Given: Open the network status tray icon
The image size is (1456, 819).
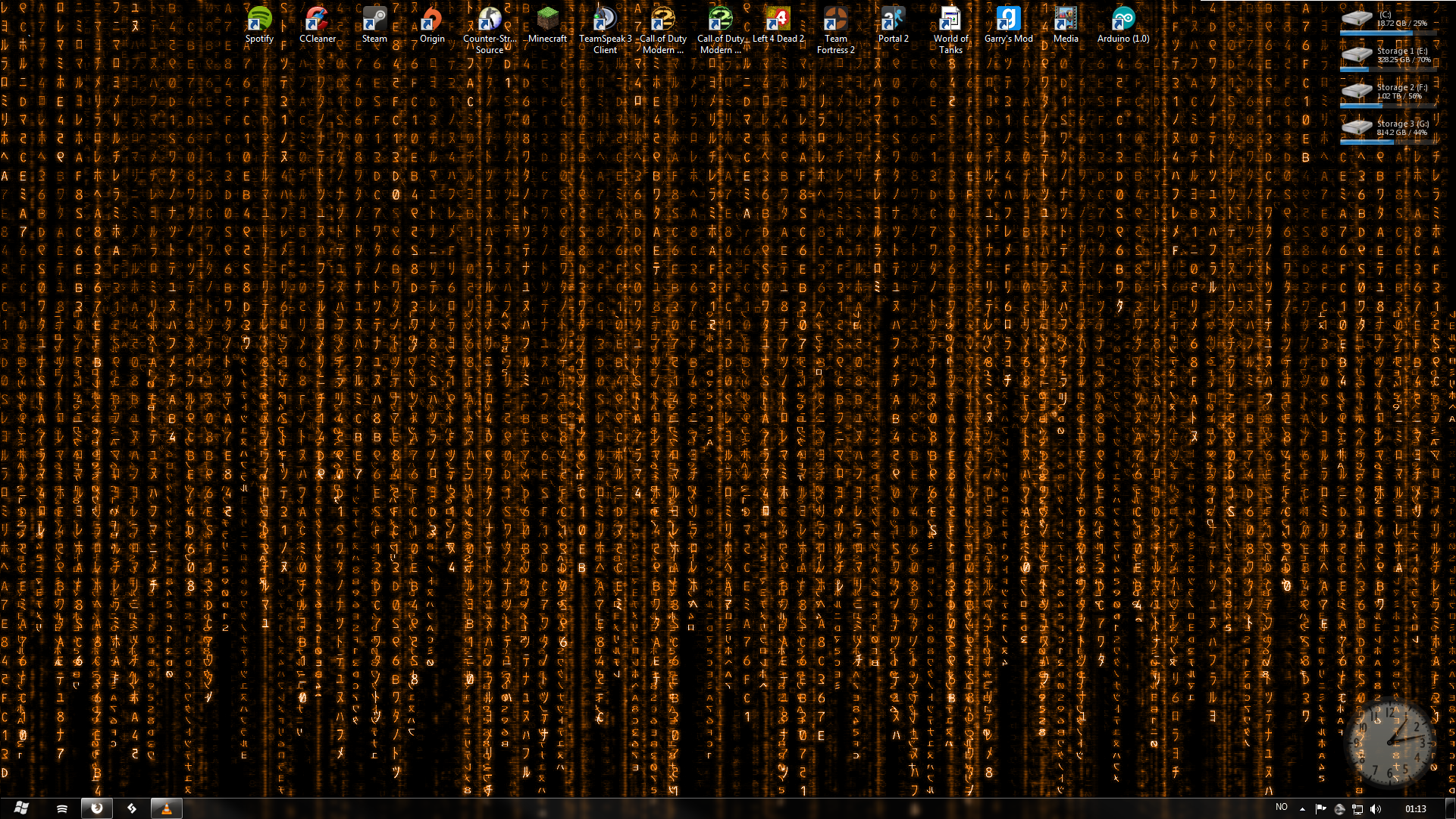Looking at the screenshot, I should click(1357, 809).
